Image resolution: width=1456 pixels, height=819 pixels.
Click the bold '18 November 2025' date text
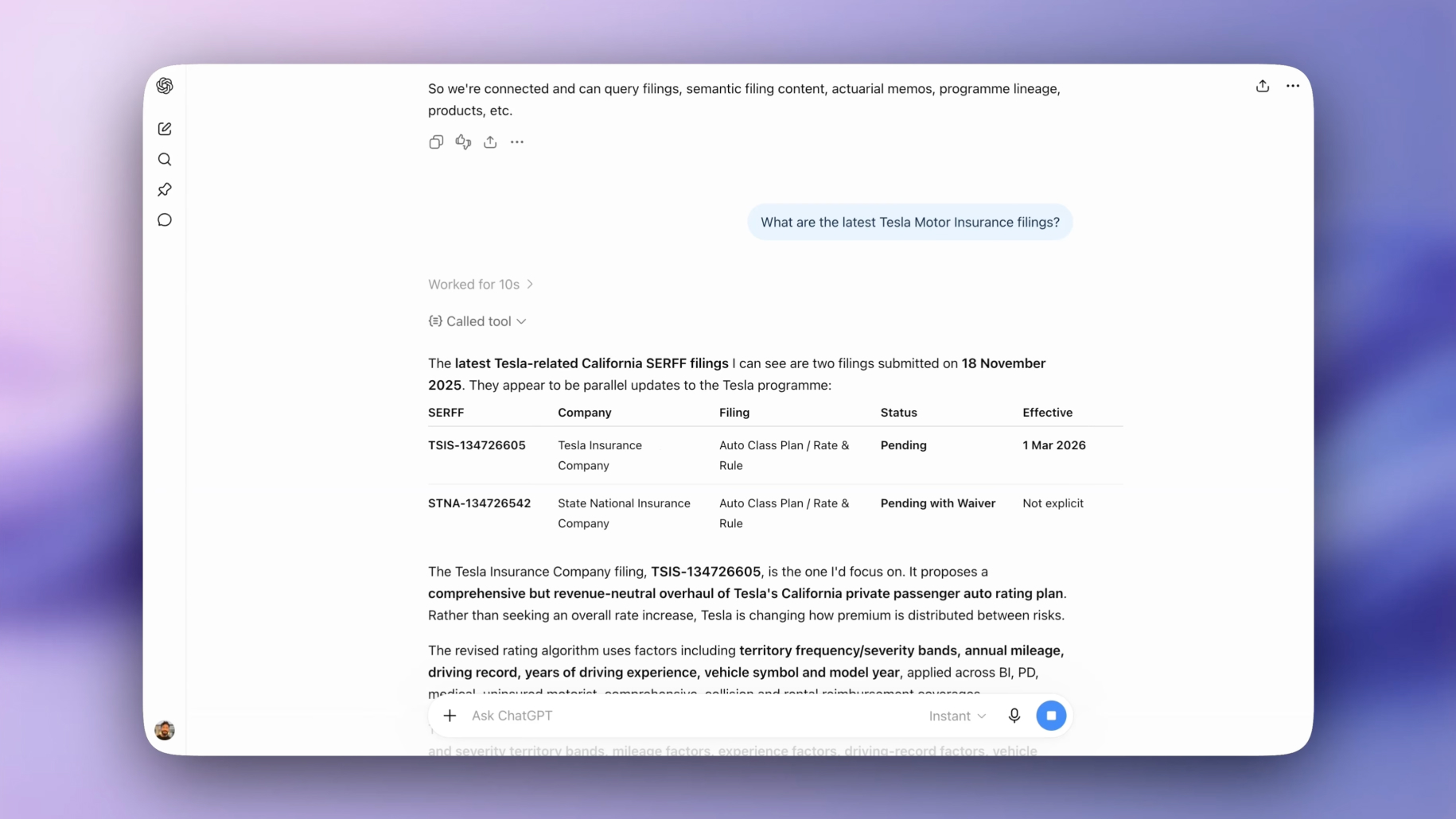[x=1003, y=363]
